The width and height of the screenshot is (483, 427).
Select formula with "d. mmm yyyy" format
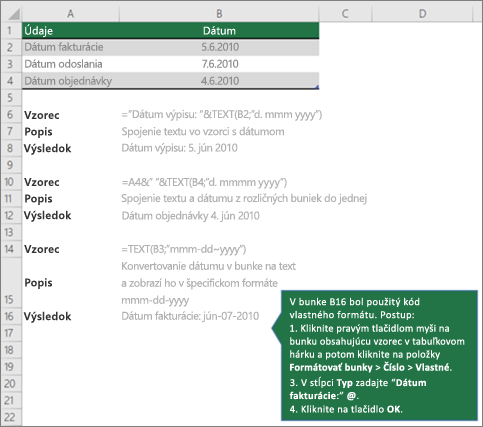(222, 115)
